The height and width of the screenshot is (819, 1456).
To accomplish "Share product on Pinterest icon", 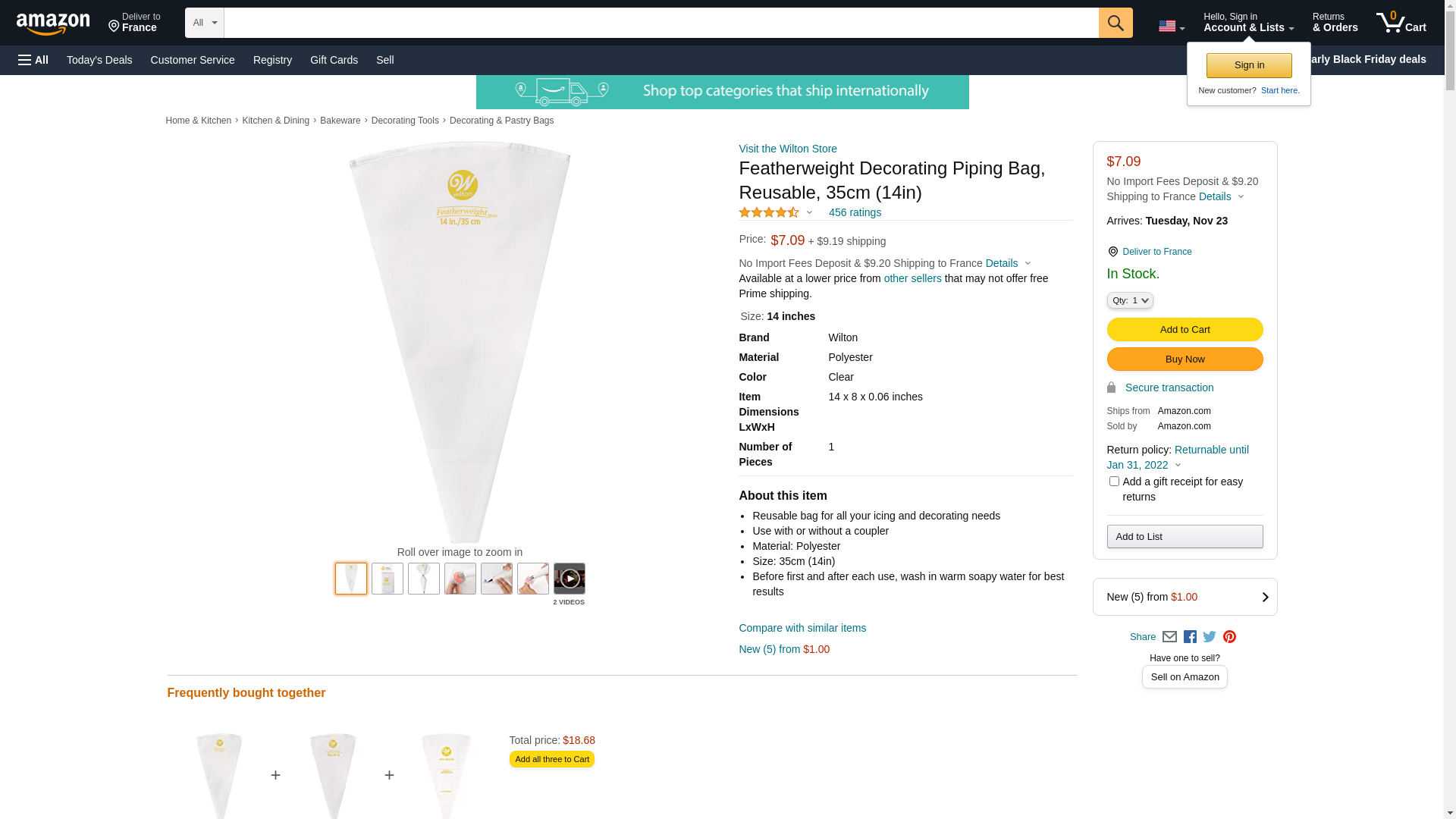I will point(1229,637).
